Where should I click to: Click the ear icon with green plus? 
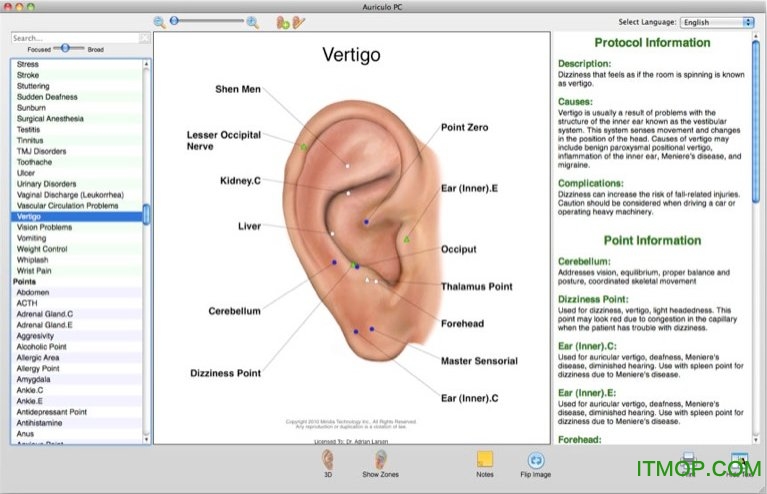pyautogui.click(x=283, y=22)
